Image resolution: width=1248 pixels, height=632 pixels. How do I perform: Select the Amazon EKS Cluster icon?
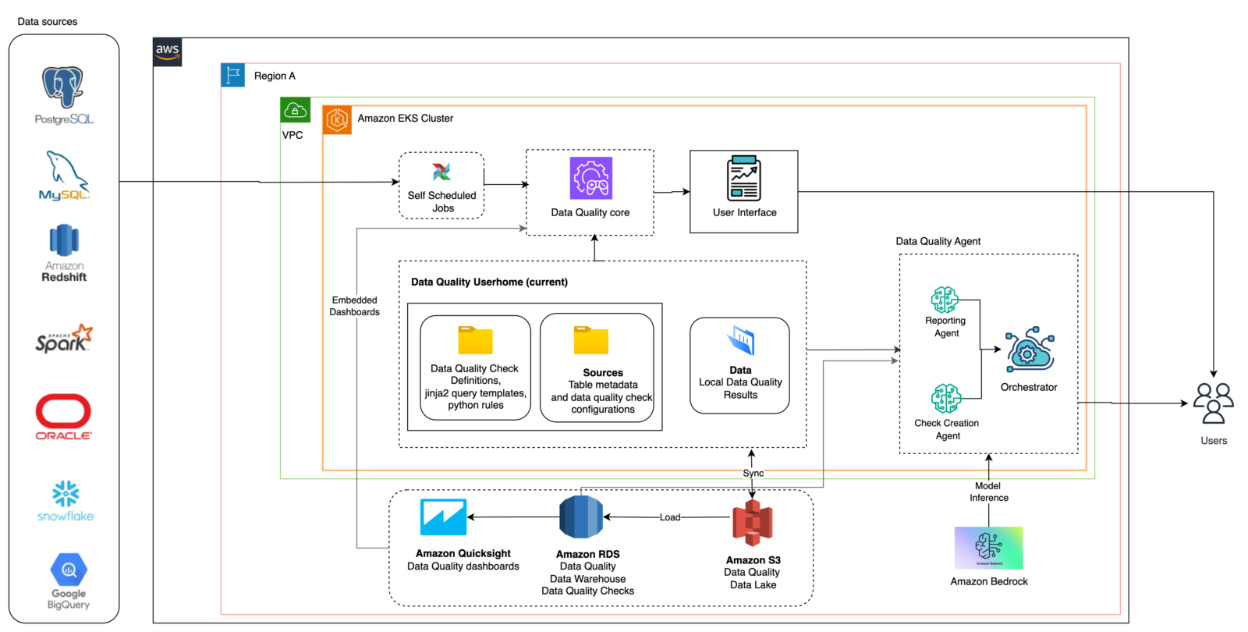pyautogui.click(x=338, y=117)
